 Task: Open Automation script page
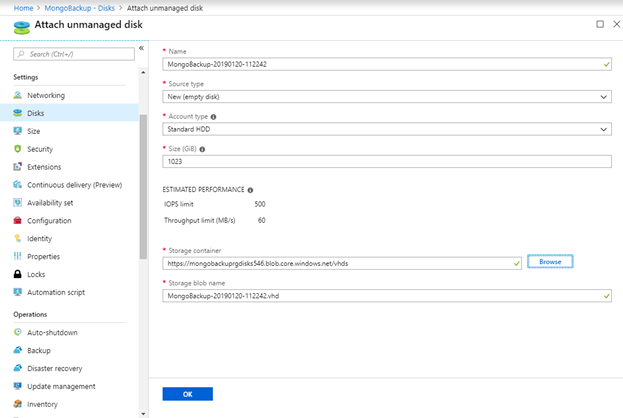coord(56,292)
